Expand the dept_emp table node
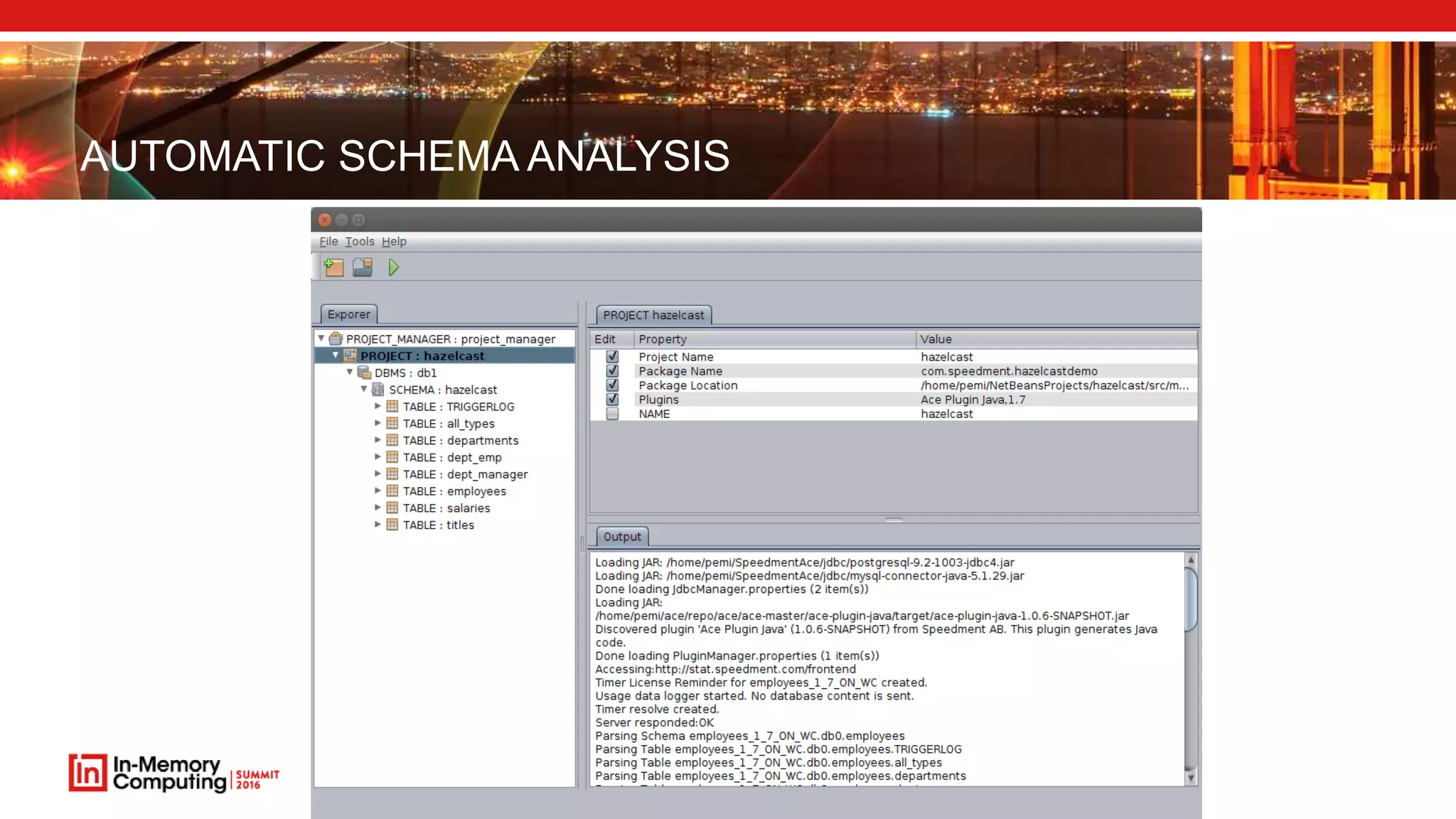The image size is (1456, 819). pos(378,456)
